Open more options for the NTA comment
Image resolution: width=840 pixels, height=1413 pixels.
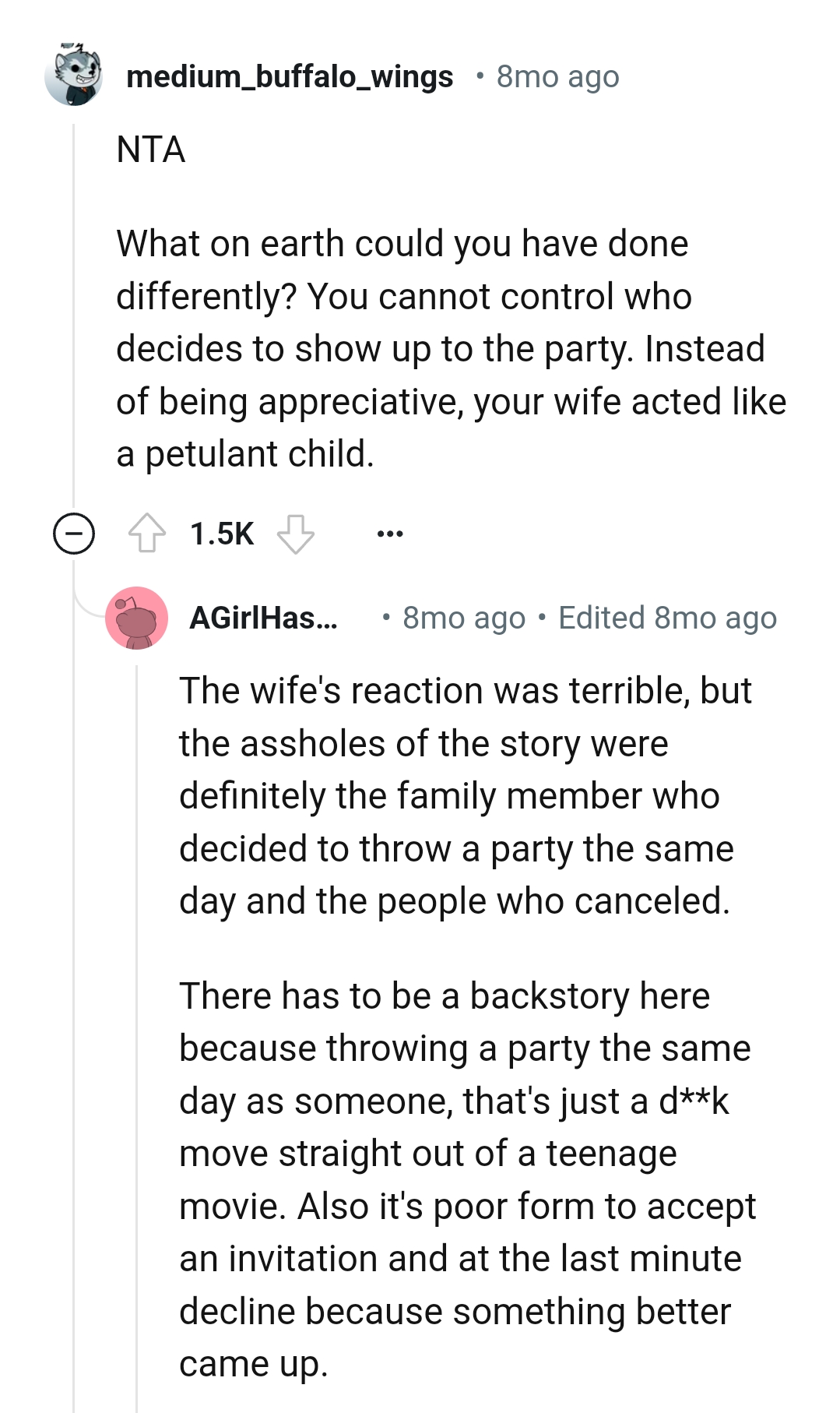click(x=391, y=534)
